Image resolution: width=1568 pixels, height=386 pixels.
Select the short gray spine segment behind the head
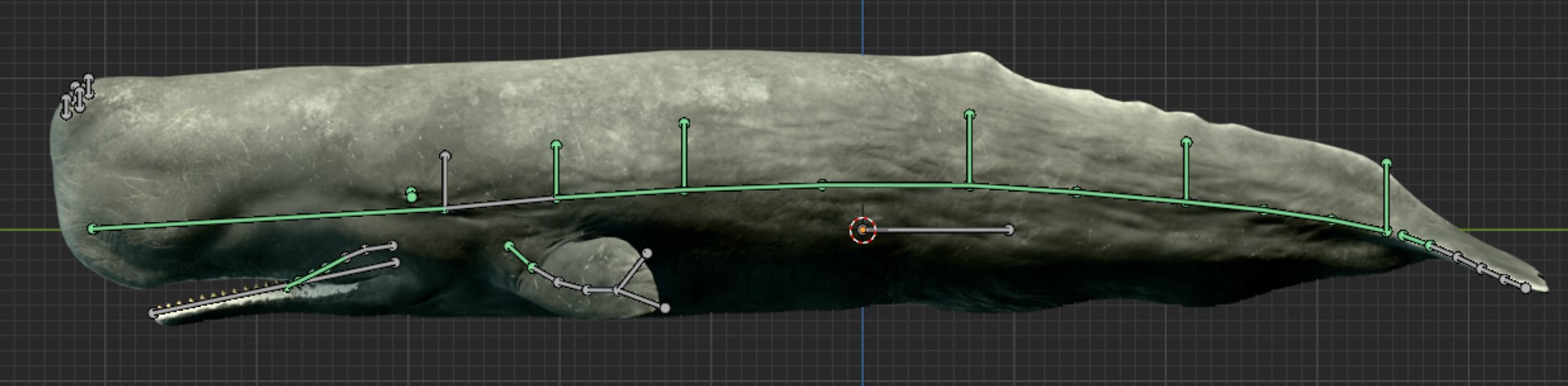coord(500,204)
